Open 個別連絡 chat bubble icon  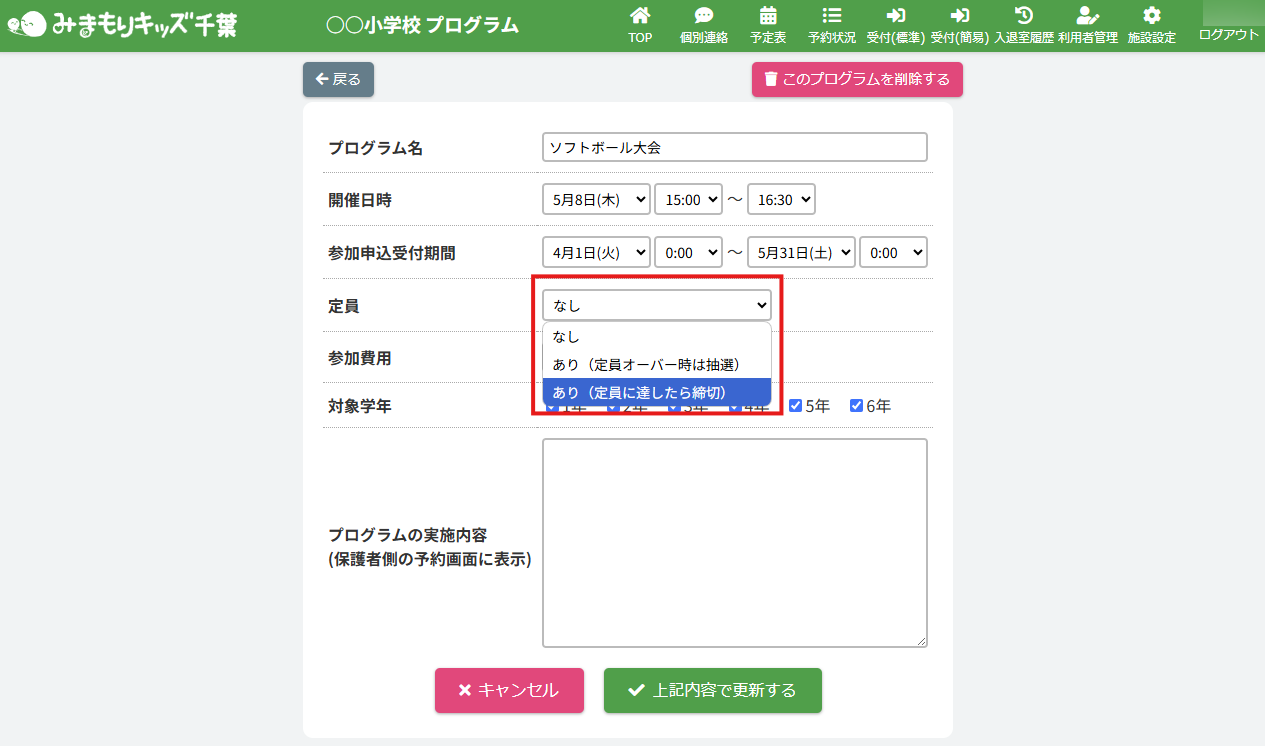coord(704,16)
